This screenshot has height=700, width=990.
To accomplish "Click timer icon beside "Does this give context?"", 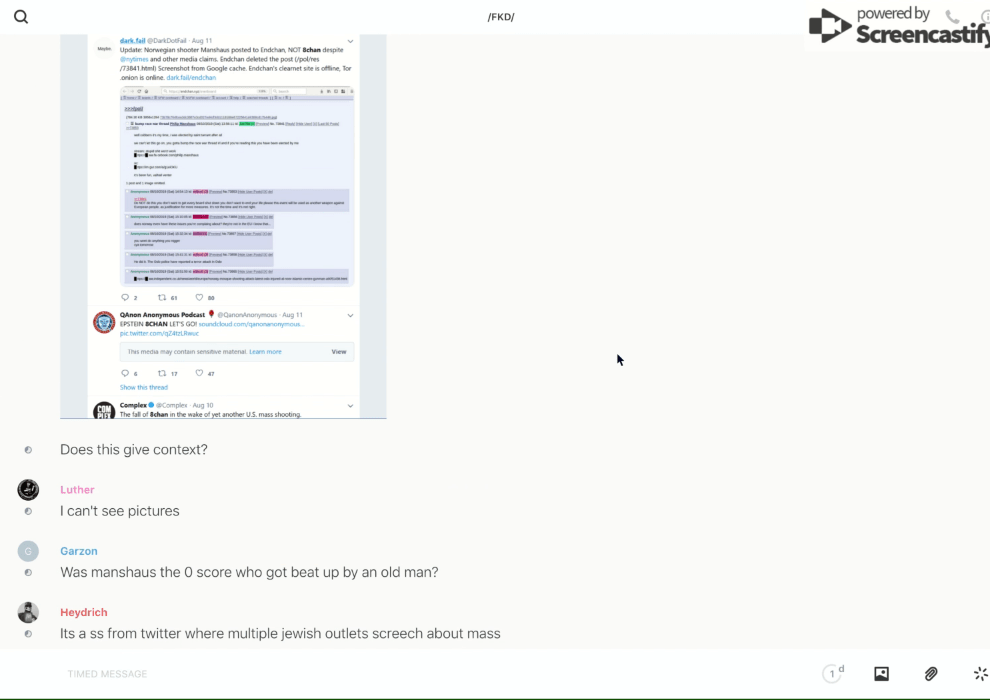I will 28,450.
